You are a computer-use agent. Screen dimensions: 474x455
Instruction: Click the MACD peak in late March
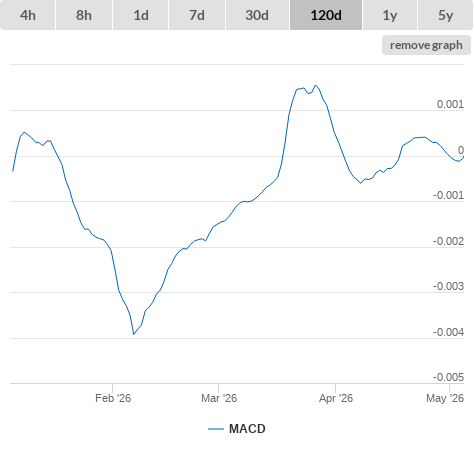[x=316, y=85]
